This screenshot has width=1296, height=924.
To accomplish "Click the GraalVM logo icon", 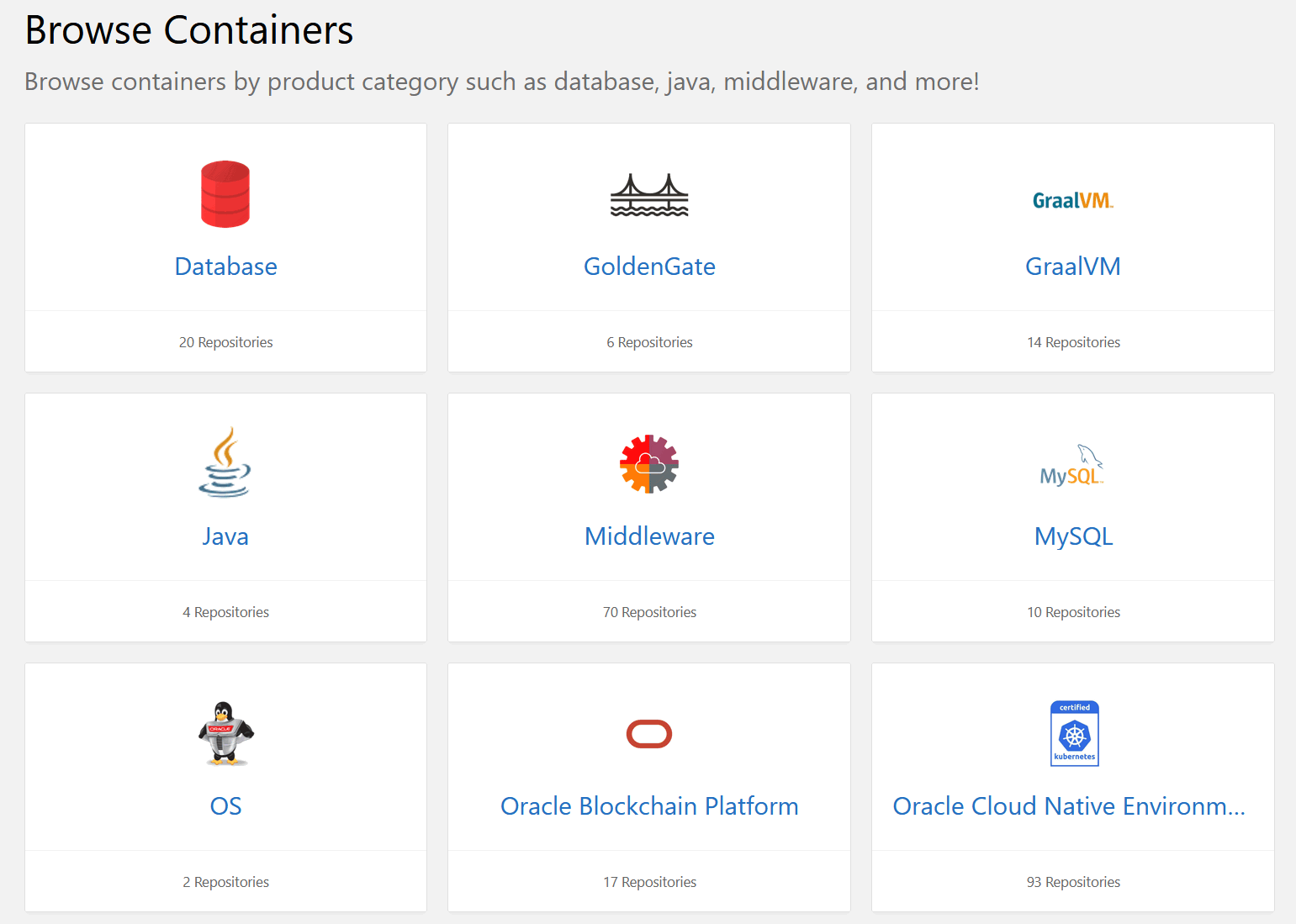I will tap(1072, 200).
